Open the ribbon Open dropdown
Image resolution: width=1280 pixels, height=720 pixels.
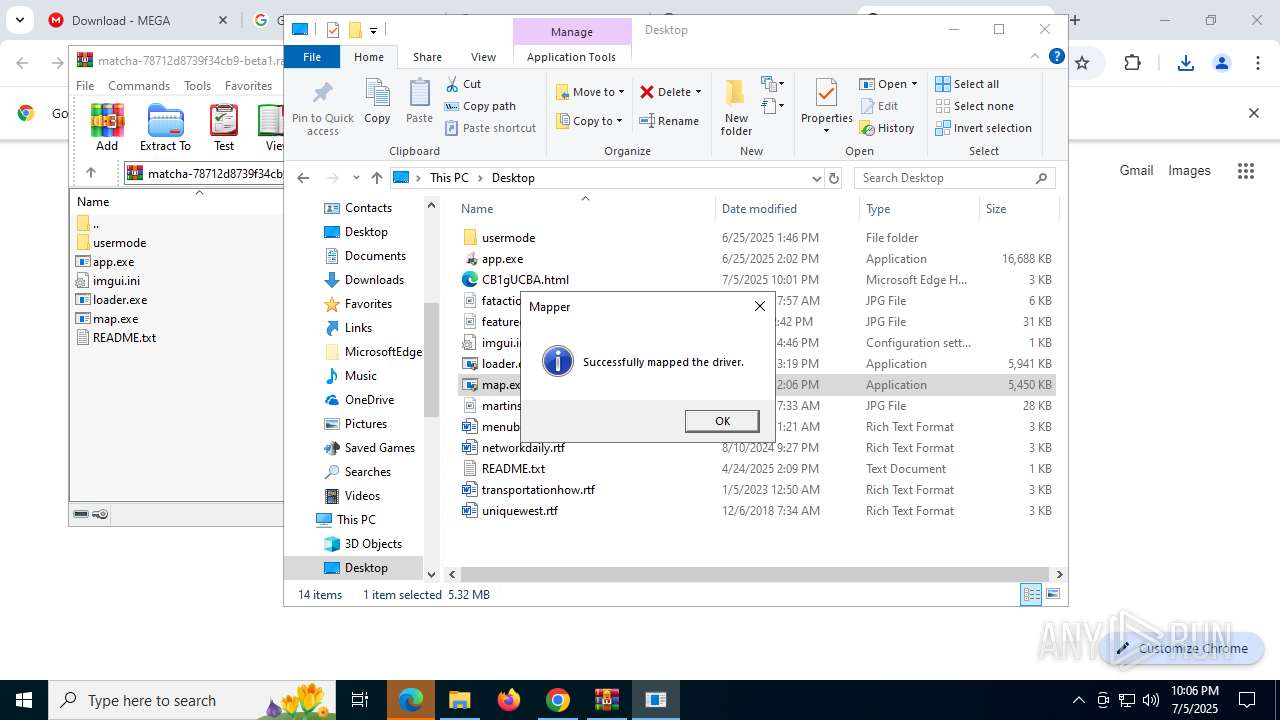pos(888,84)
